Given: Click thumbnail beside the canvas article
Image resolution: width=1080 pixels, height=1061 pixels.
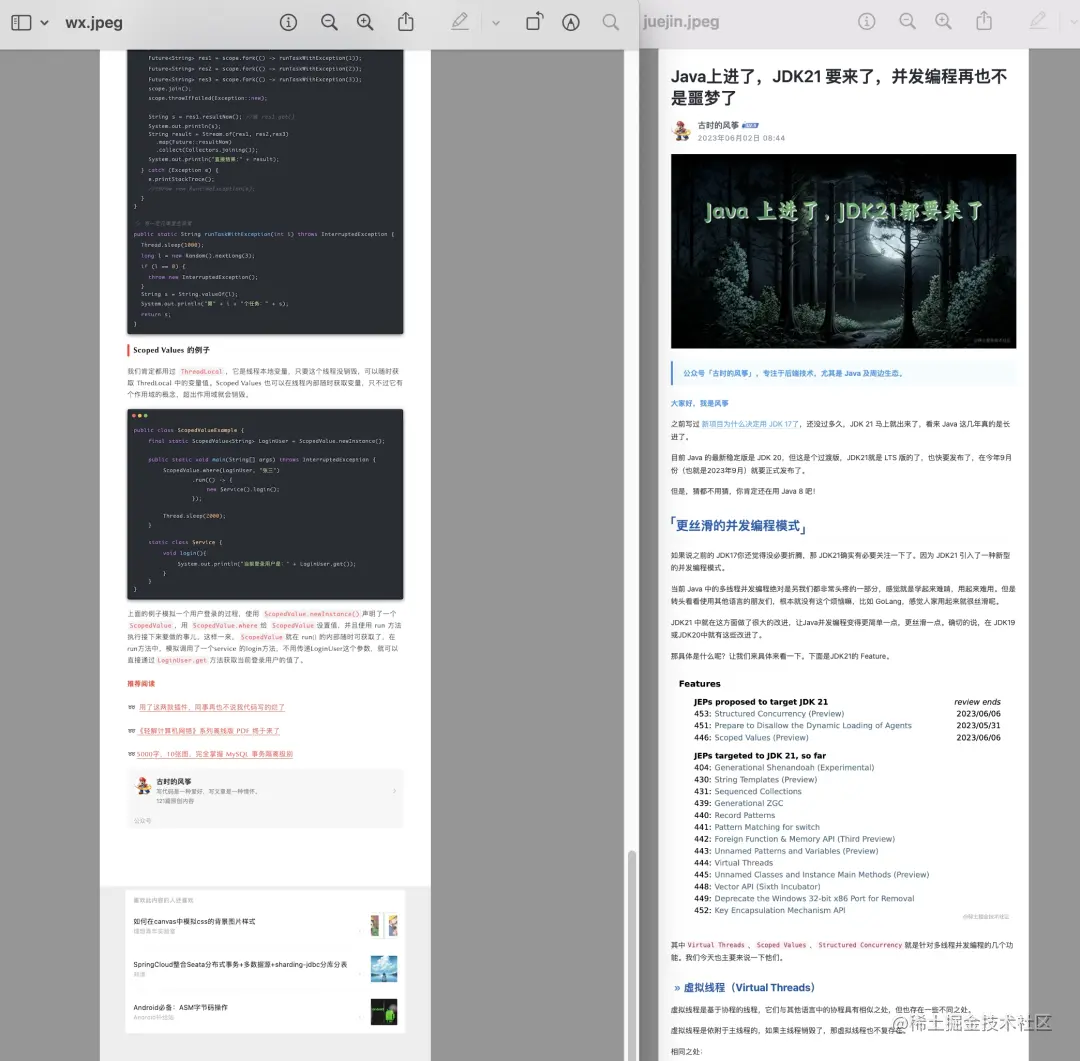Looking at the screenshot, I should point(384,925).
